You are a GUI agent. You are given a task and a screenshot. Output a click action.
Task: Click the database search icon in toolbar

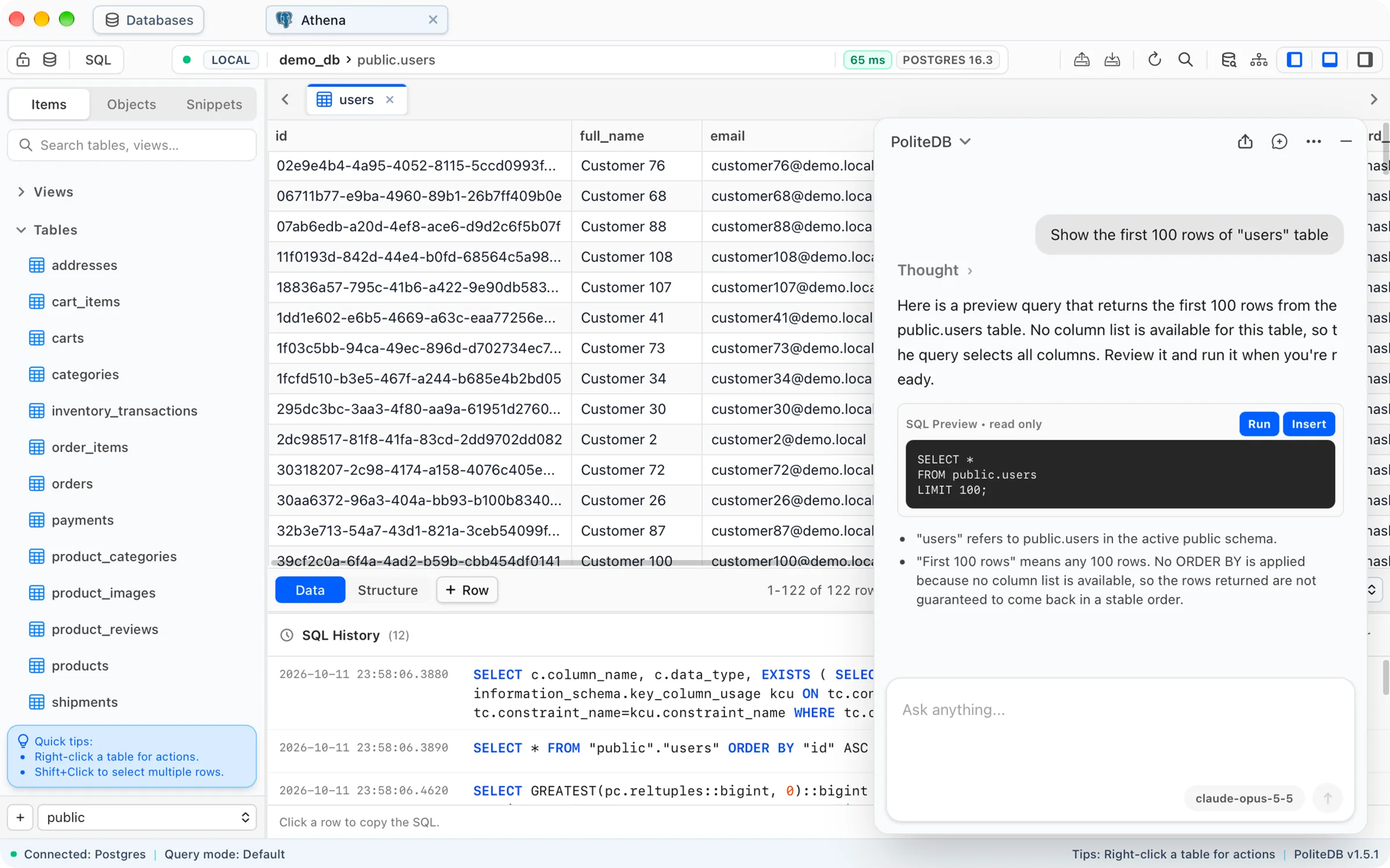tap(1228, 60)
